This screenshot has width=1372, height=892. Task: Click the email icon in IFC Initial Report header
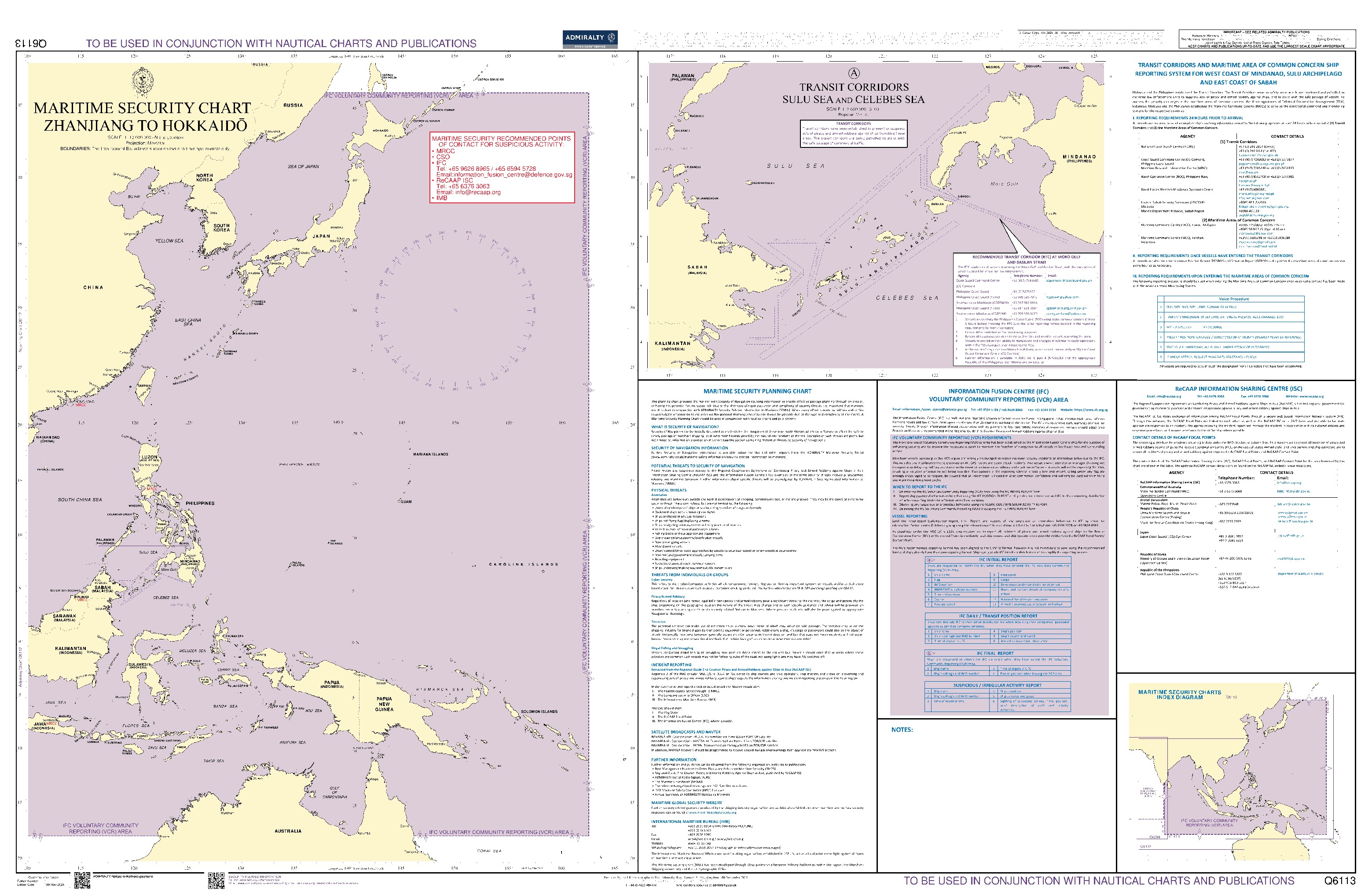point(929,560)
